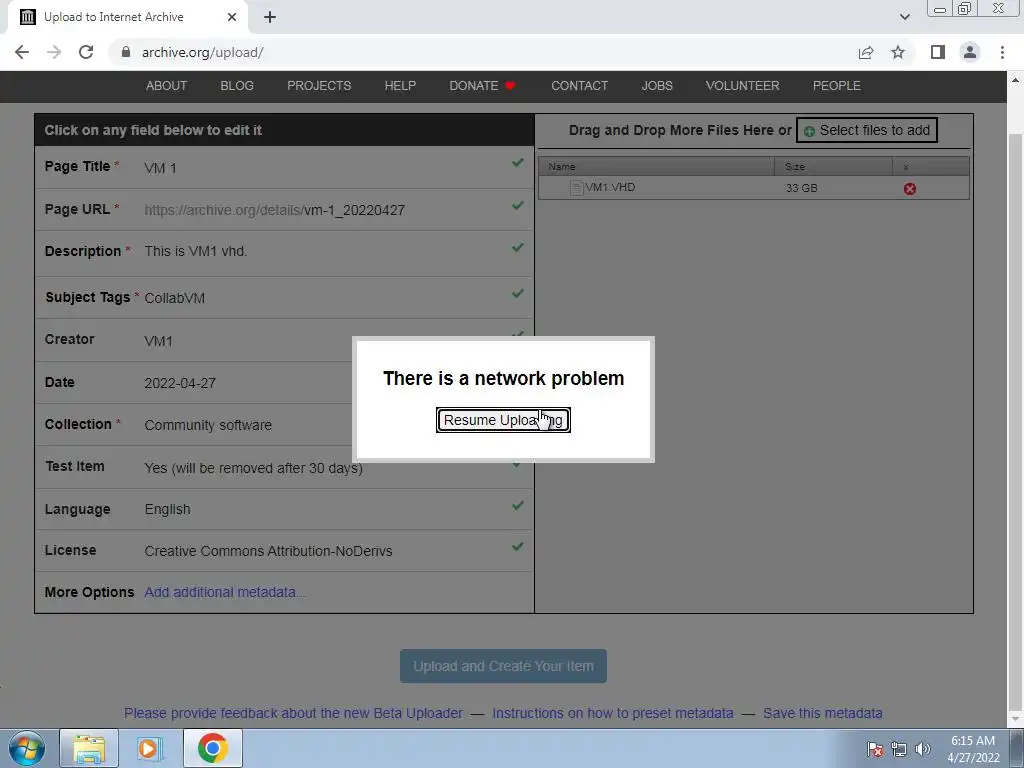Click Add additional metadata link
Screen dimensions: 1024x768
[x=224, y=592]
